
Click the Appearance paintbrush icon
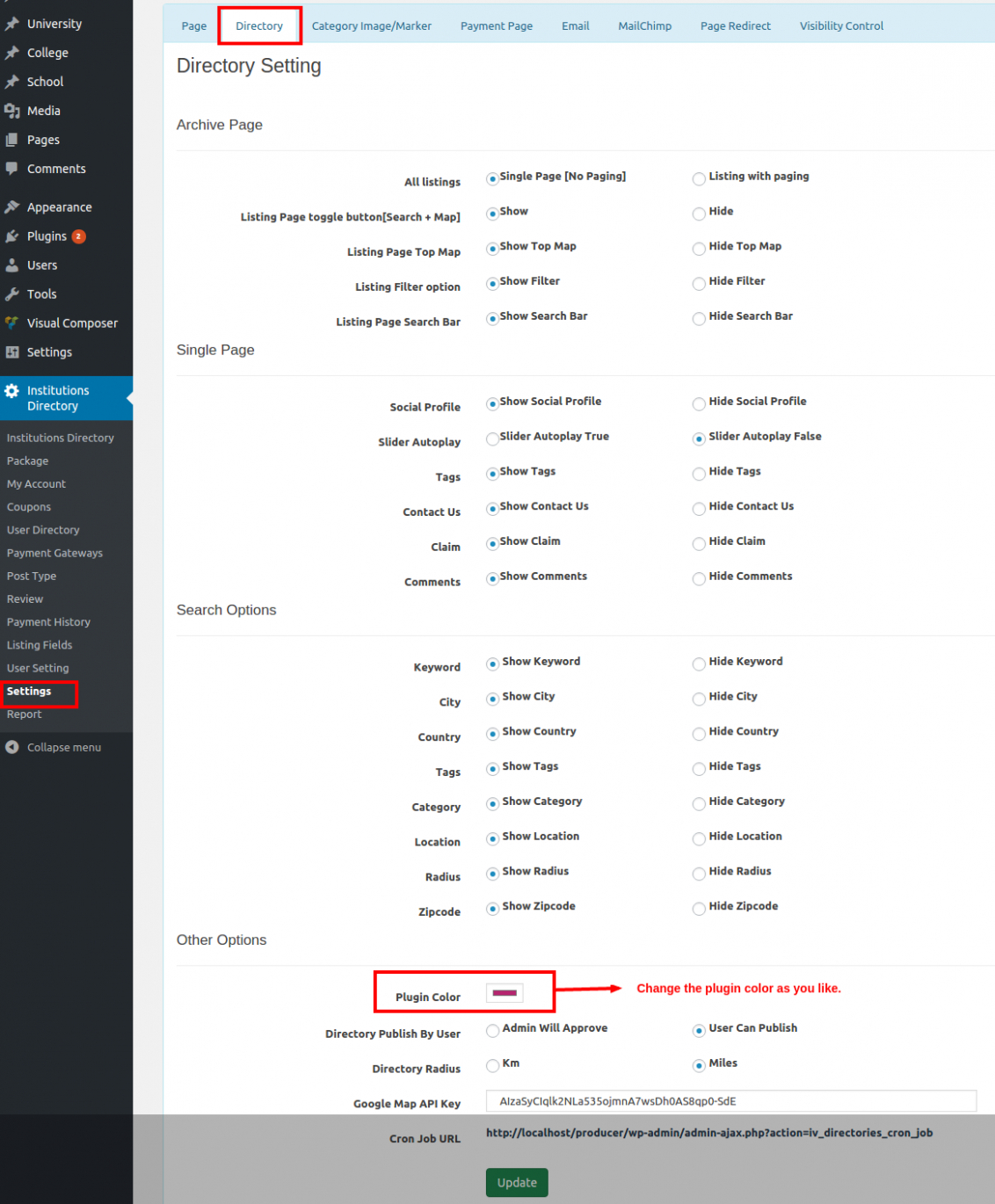[12, 207]
